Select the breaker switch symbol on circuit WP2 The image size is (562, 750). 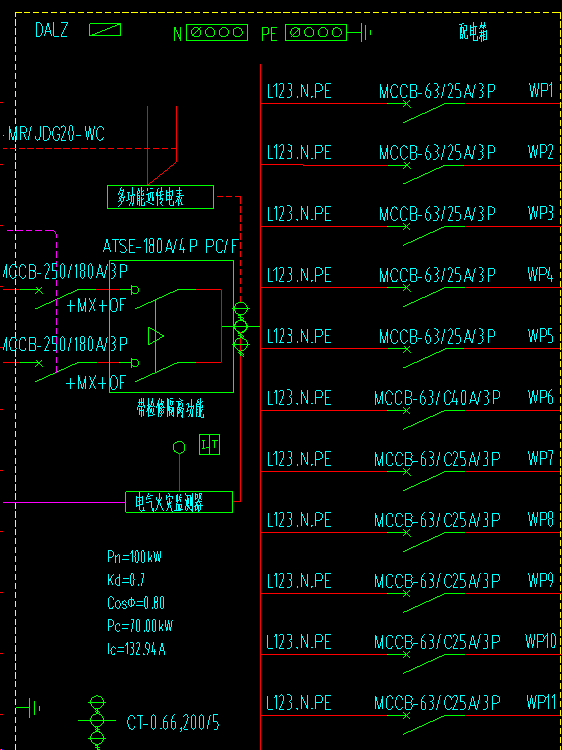(426, 174)
